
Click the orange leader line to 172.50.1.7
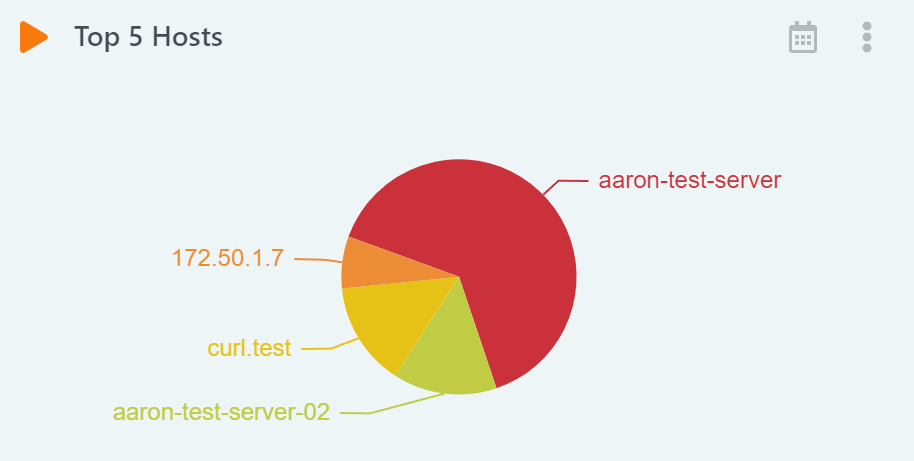[x=318, y=259]
